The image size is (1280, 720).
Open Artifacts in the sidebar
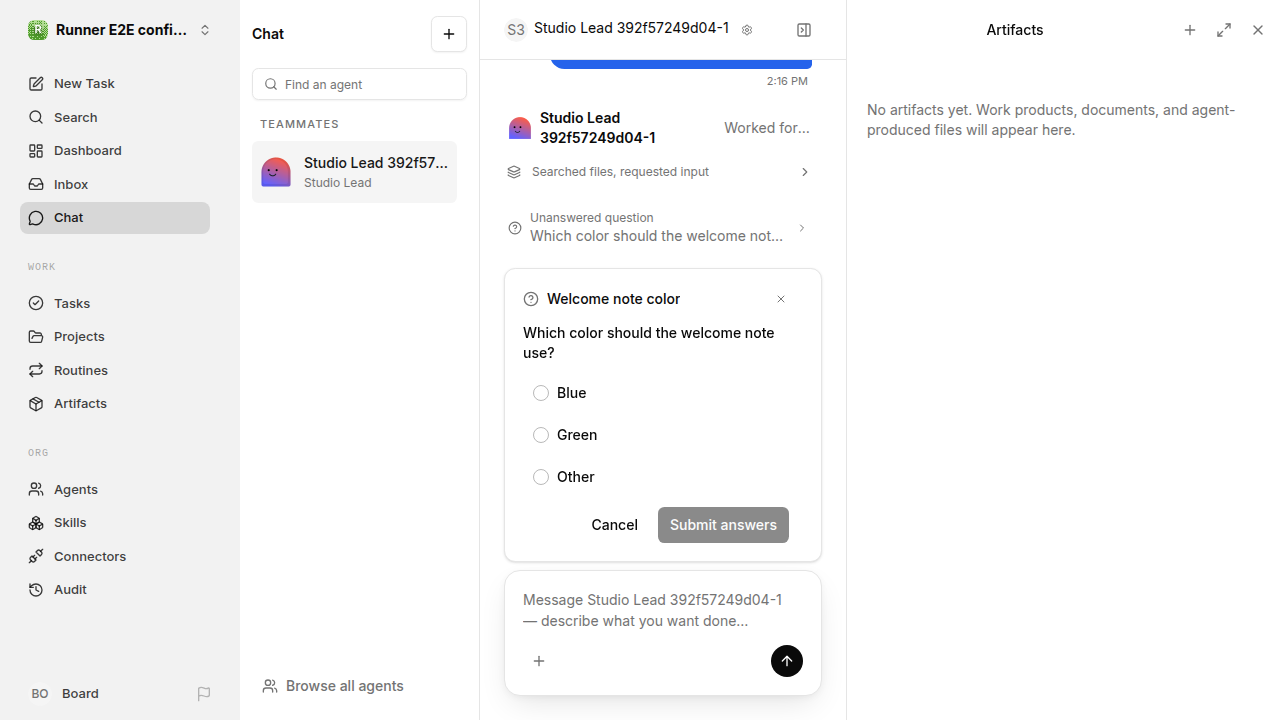[115, 404]
